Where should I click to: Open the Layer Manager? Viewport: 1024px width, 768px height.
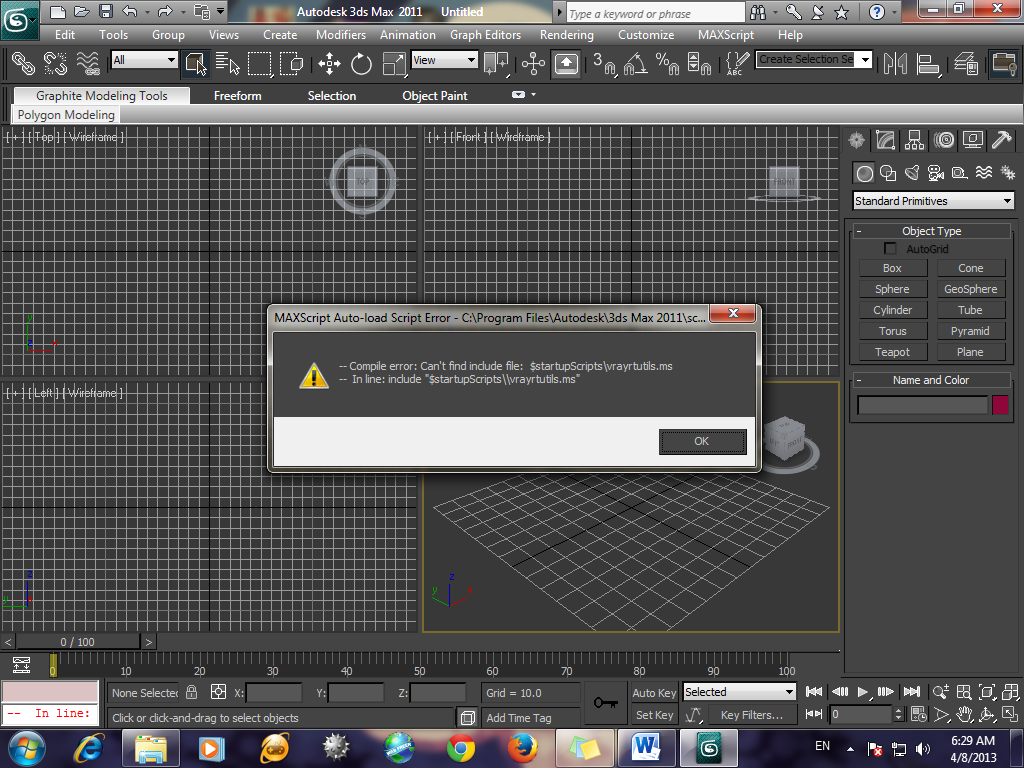point(966,63)
